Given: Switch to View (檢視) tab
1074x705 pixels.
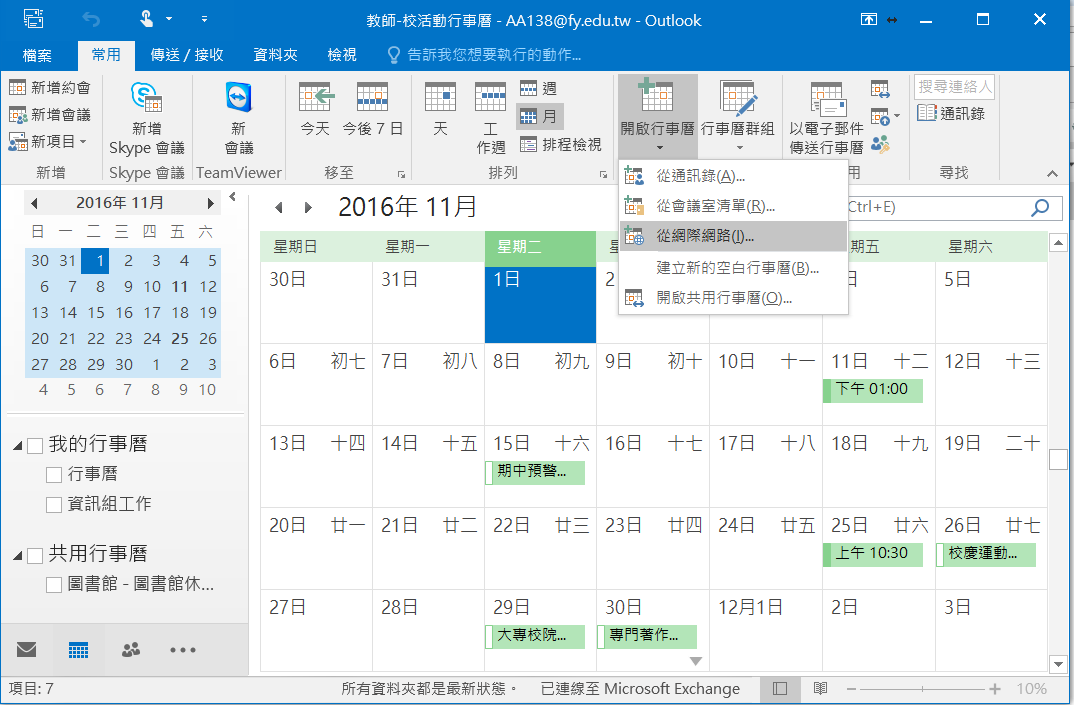Looking at the screenshot, I should (x=342, y=55).
